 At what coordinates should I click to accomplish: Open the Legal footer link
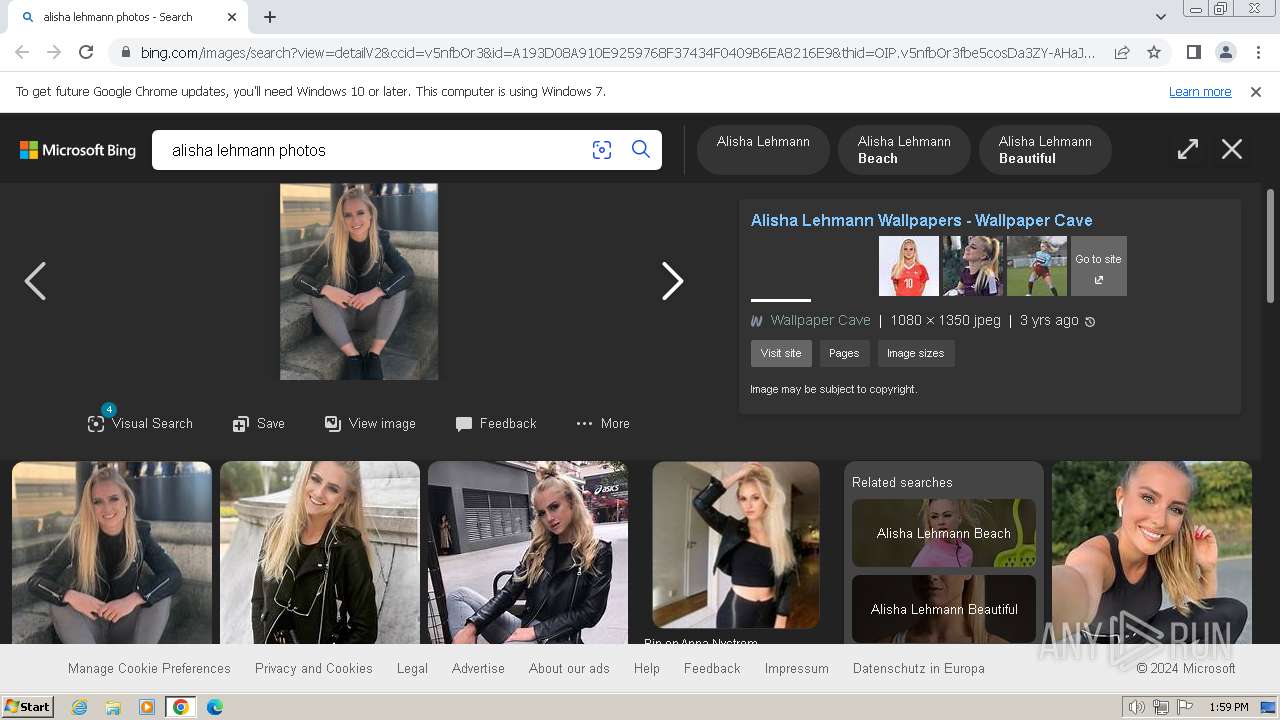click(412, 668)
